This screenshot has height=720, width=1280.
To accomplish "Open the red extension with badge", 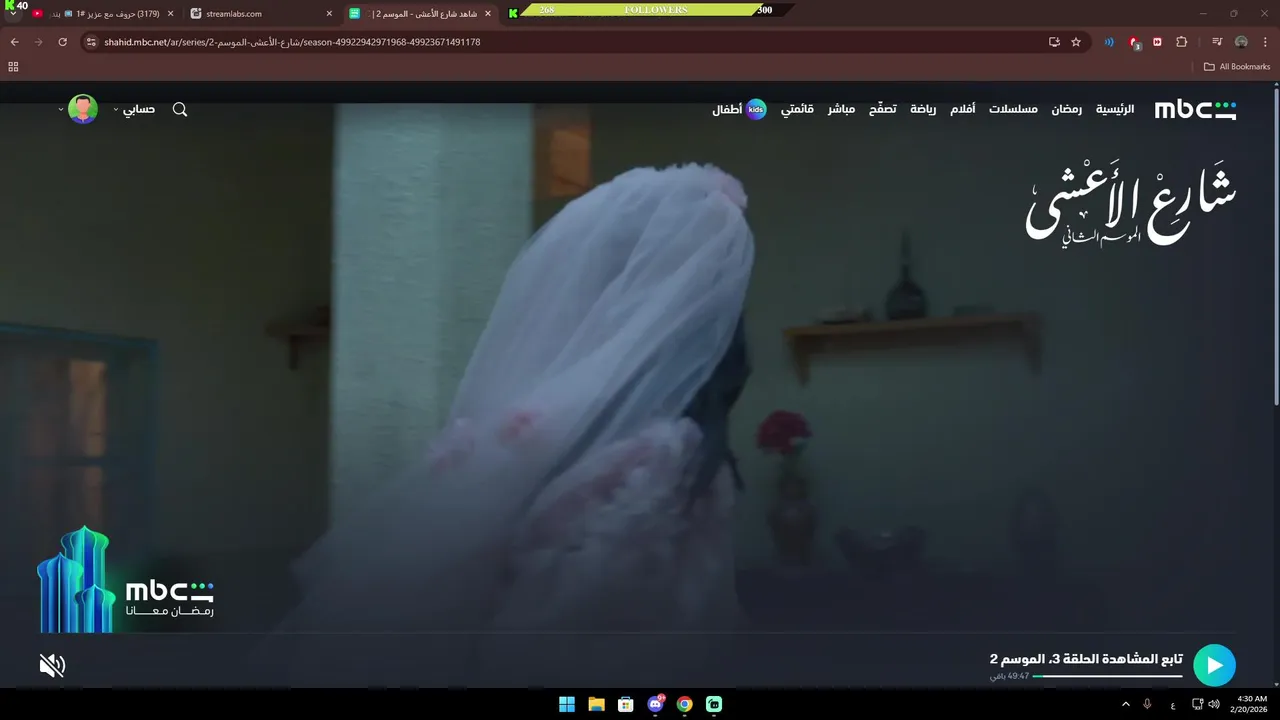I will 1134,42.
